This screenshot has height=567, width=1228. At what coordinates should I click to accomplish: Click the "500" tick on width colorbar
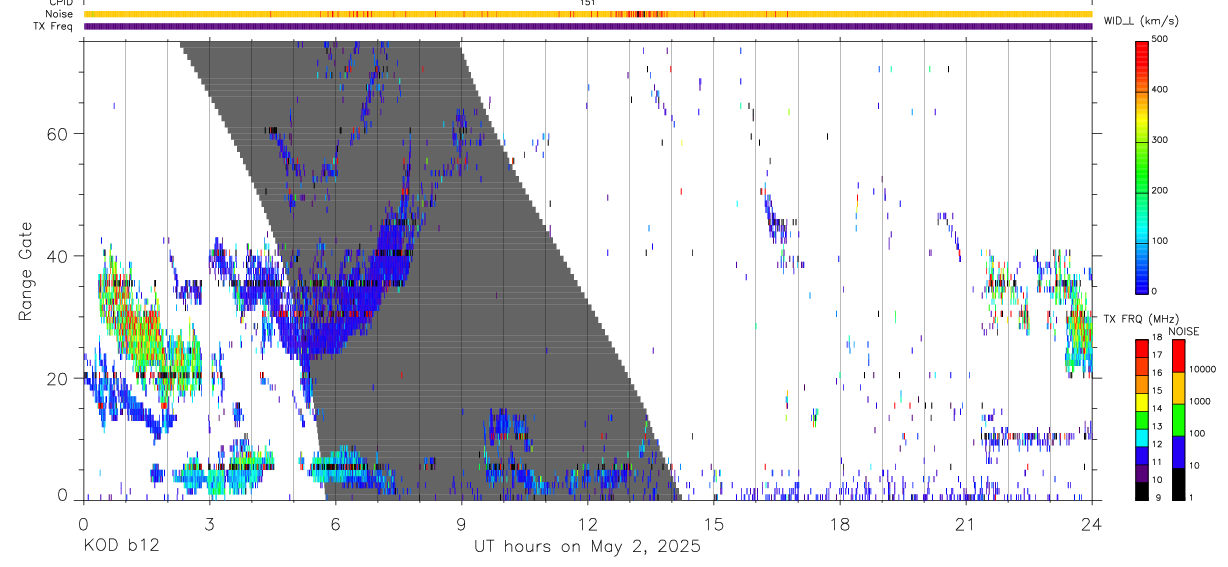1160,39
